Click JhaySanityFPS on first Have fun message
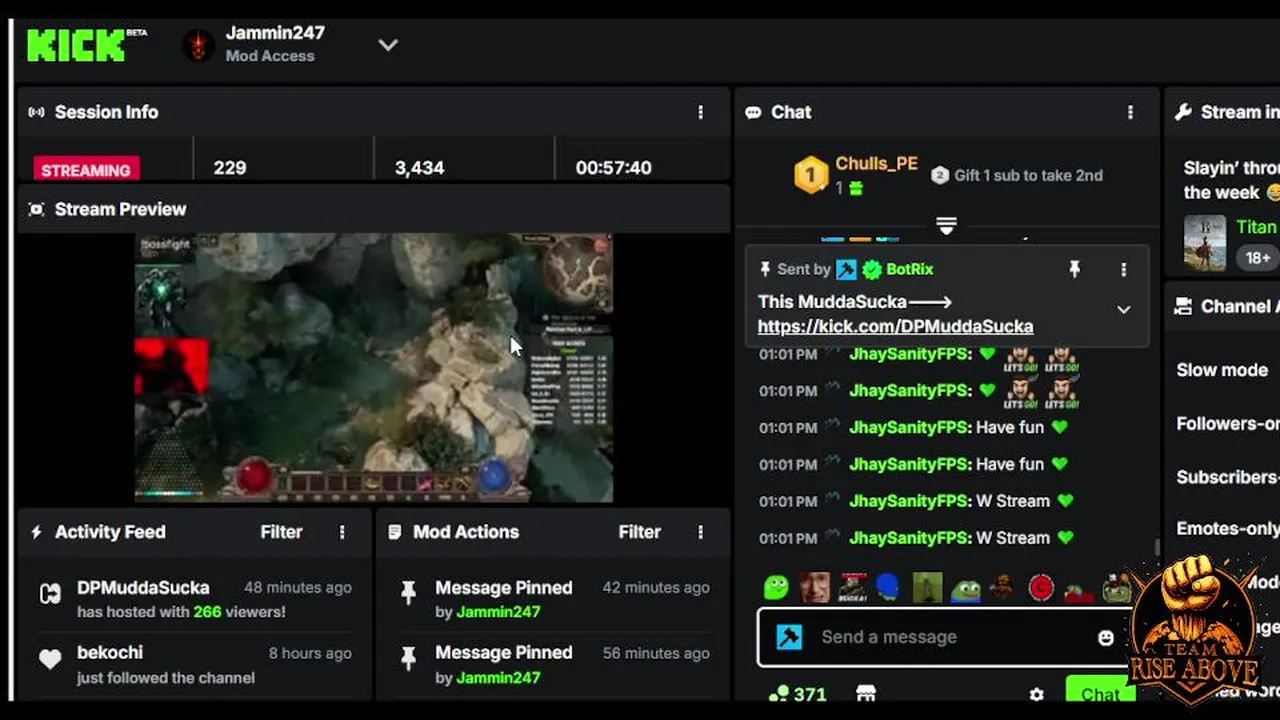 click(x=909, y=427)
